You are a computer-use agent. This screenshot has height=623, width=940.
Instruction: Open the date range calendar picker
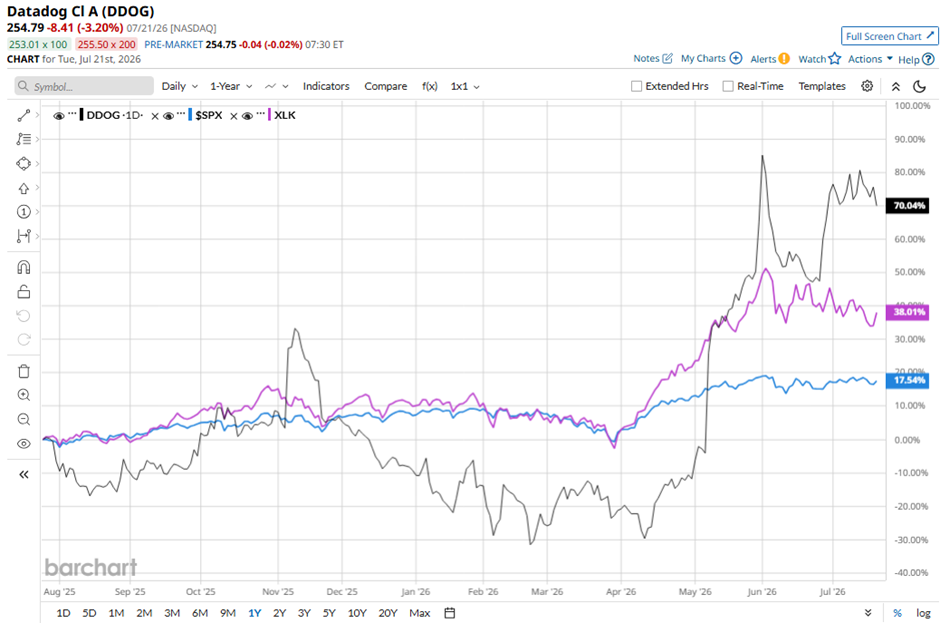[450, 613]
